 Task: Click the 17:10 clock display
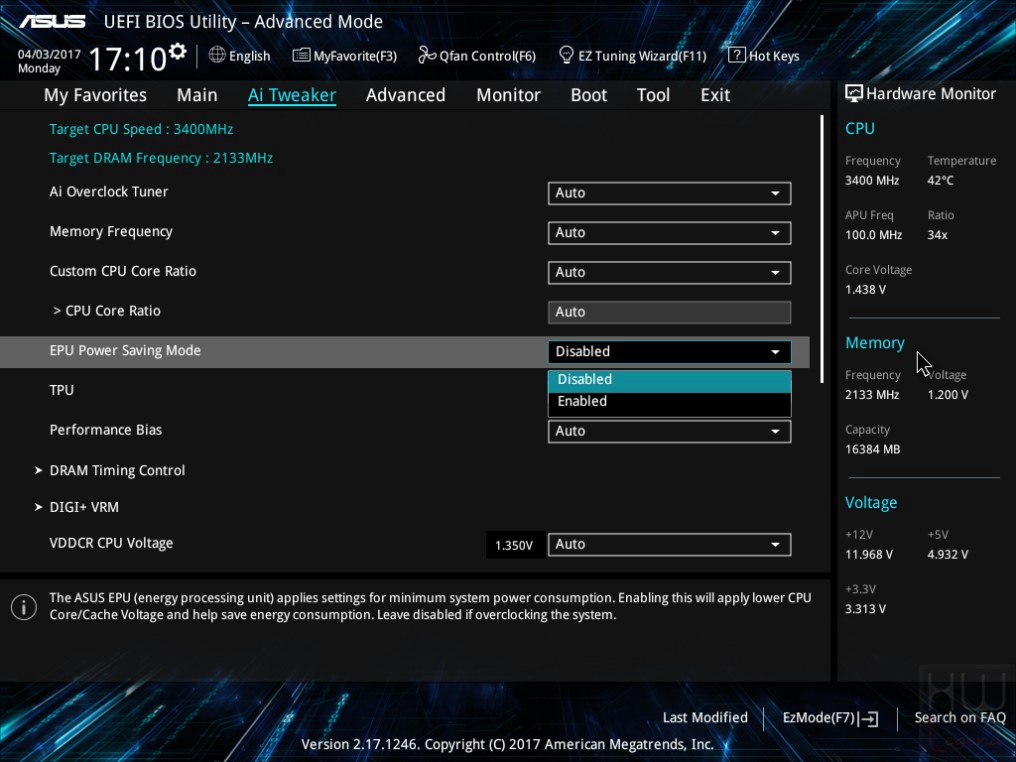coord(128,59)
